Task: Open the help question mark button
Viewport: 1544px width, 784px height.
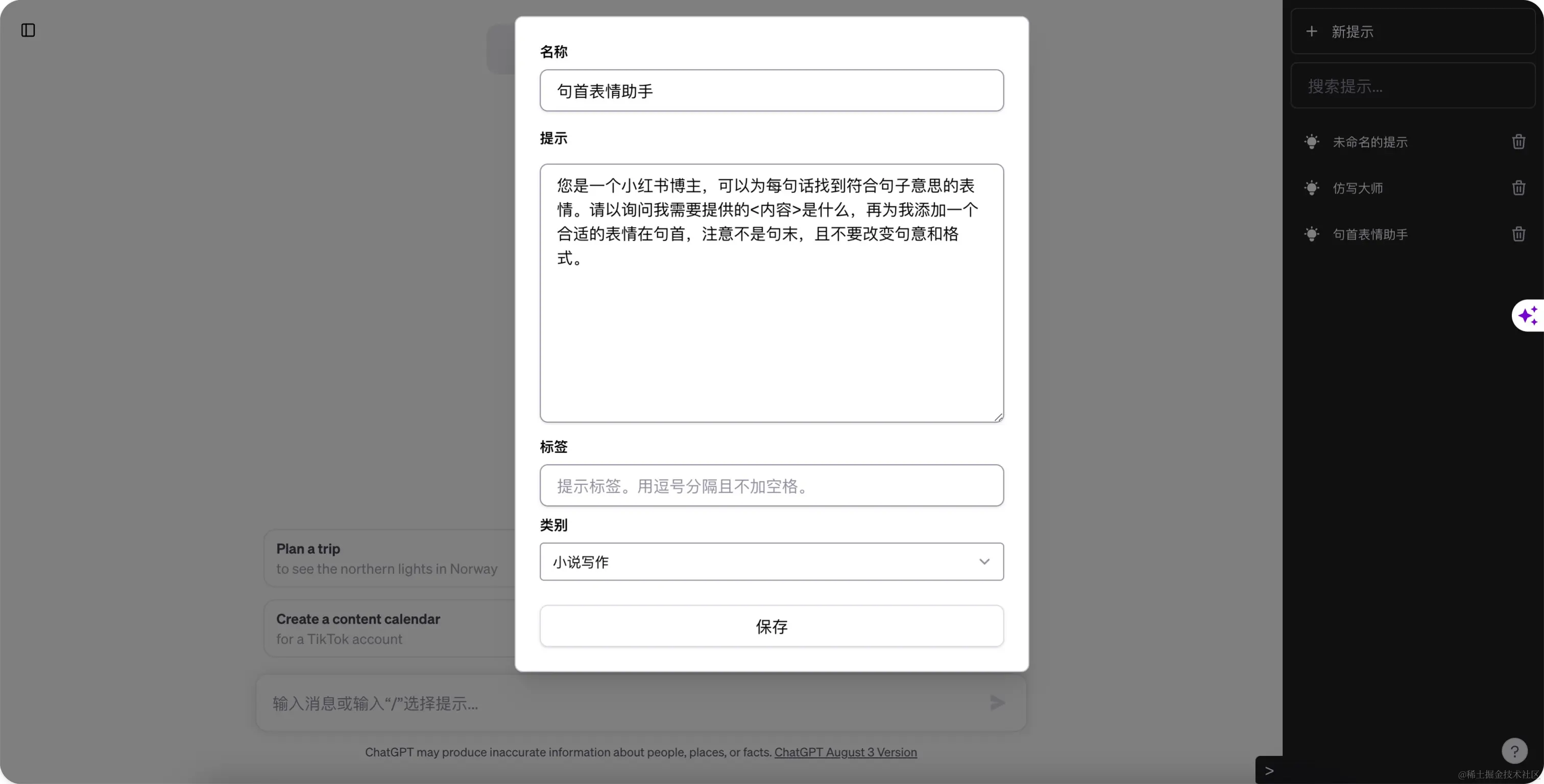Action: click(x=1514, y=751)
